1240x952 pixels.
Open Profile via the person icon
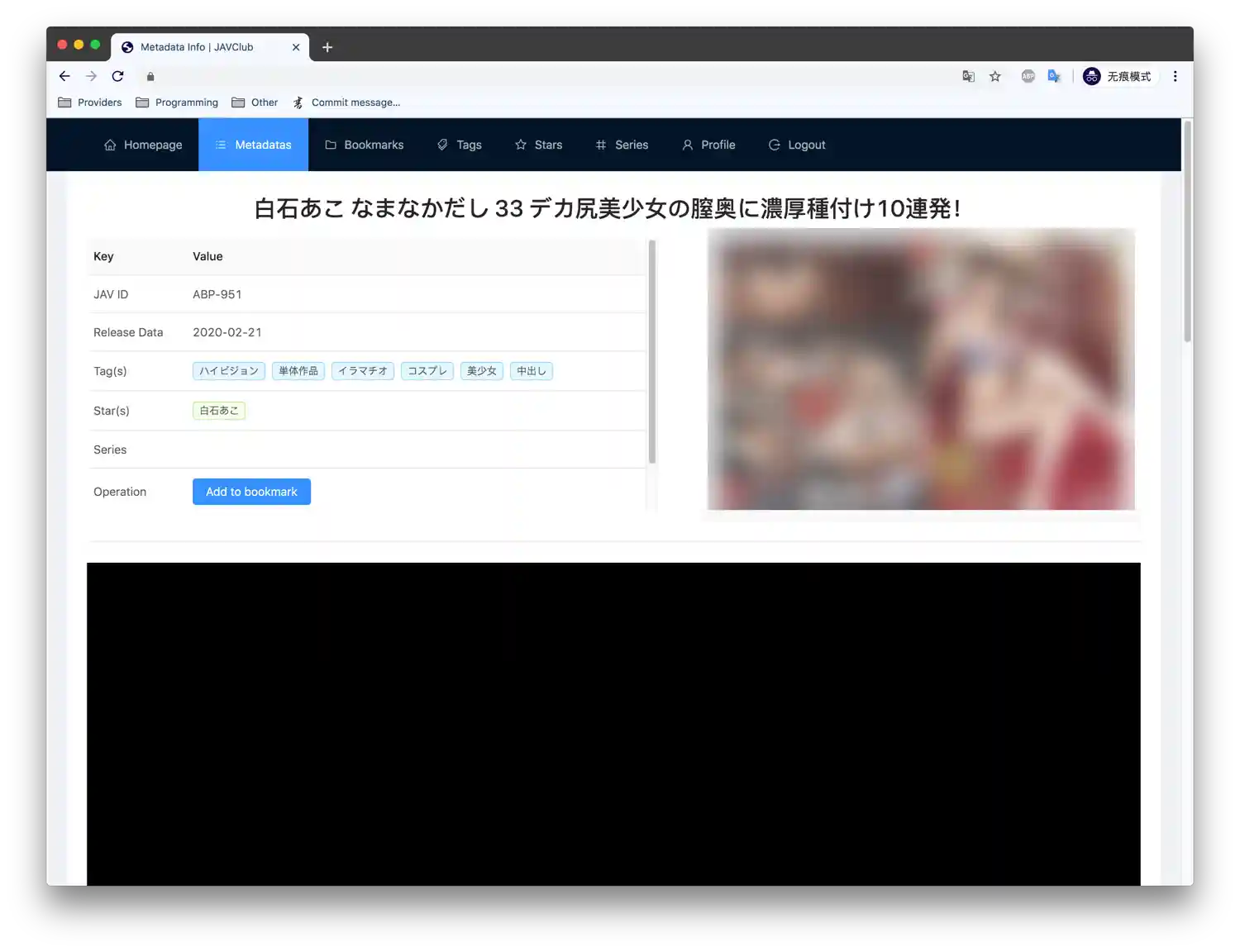[687, 145]
